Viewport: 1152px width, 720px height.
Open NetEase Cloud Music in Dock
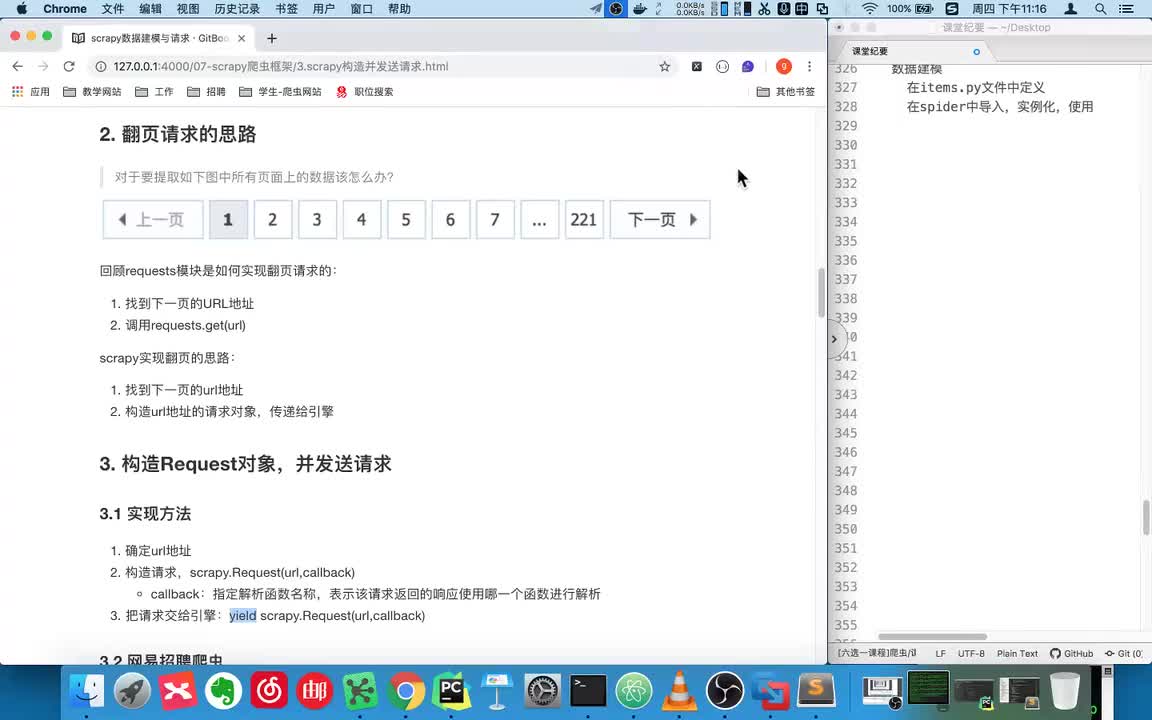269,691
